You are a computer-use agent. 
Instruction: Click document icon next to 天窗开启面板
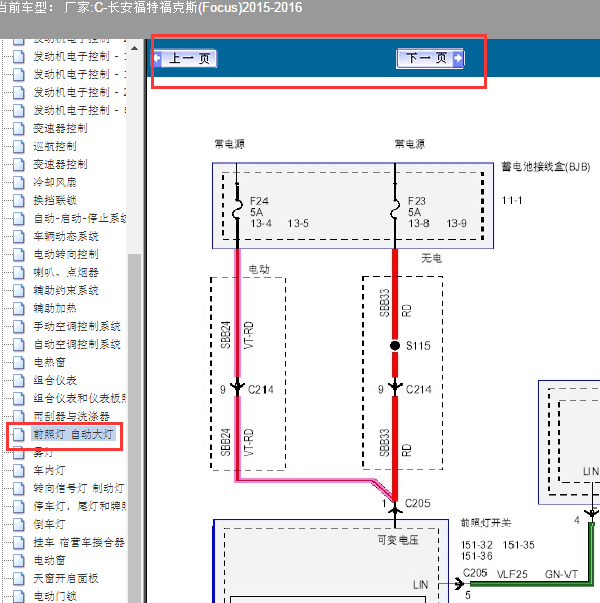[18, 578]
